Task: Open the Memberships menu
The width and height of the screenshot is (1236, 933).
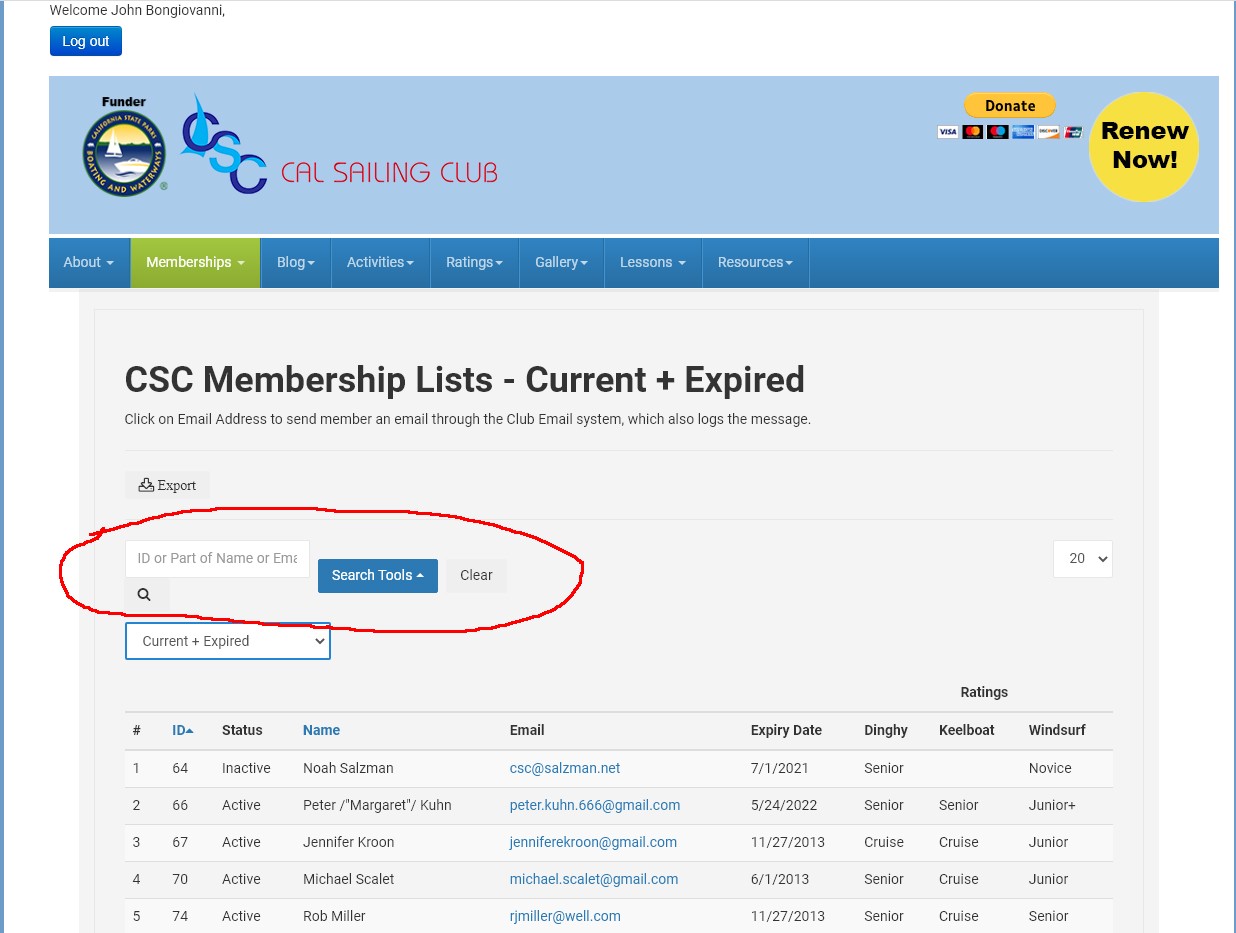Action: pos(195,262)
